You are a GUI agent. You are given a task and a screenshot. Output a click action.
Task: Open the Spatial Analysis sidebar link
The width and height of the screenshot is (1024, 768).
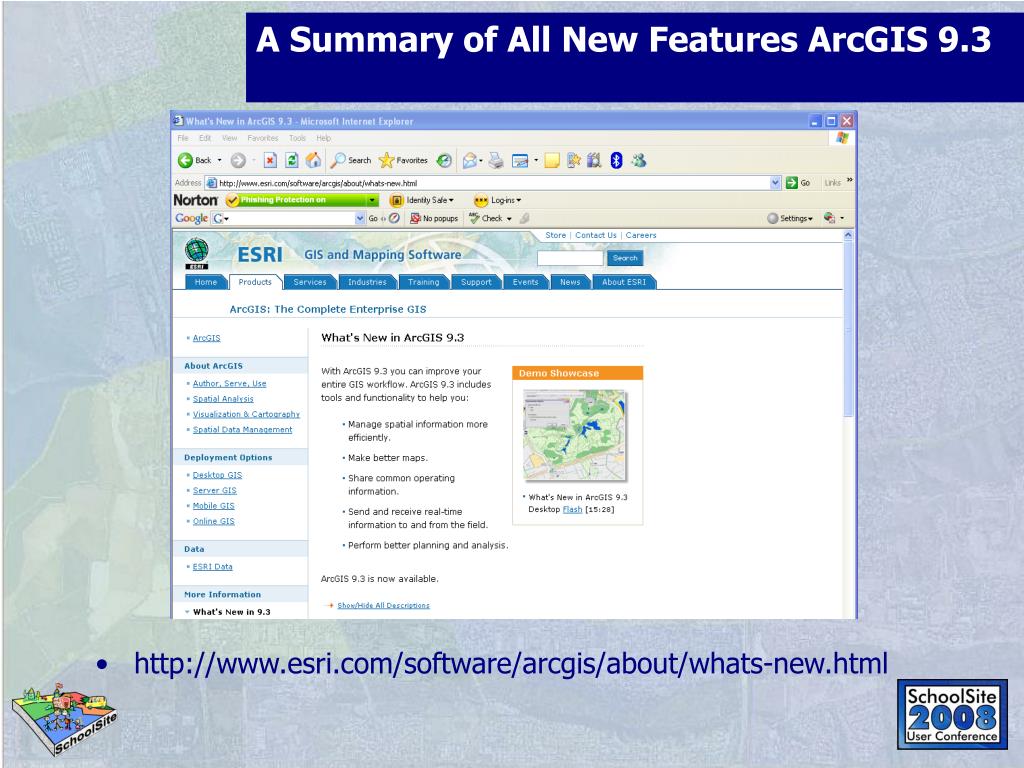pos(223,399)
